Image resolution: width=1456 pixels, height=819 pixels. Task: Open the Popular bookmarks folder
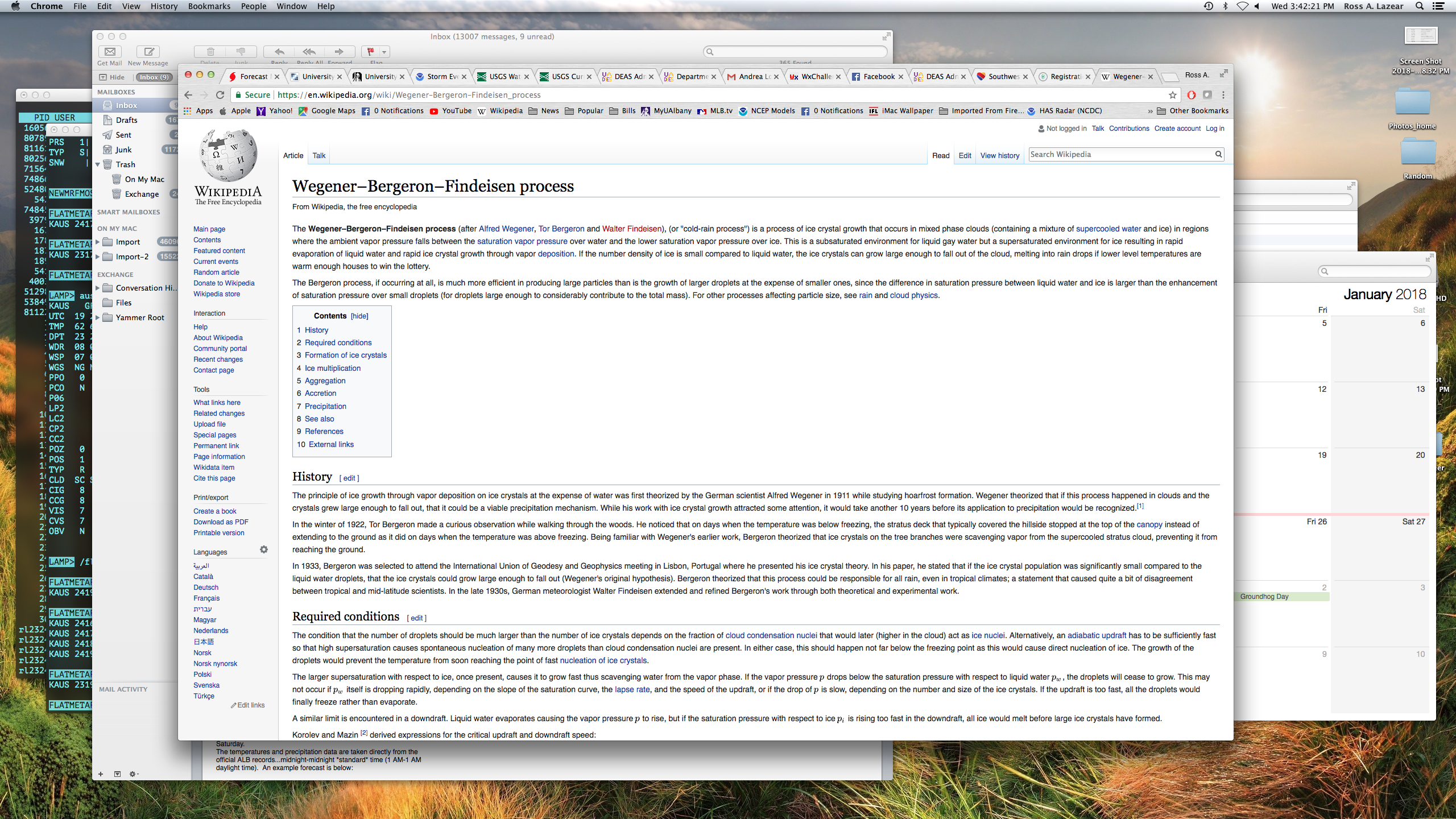584,111
